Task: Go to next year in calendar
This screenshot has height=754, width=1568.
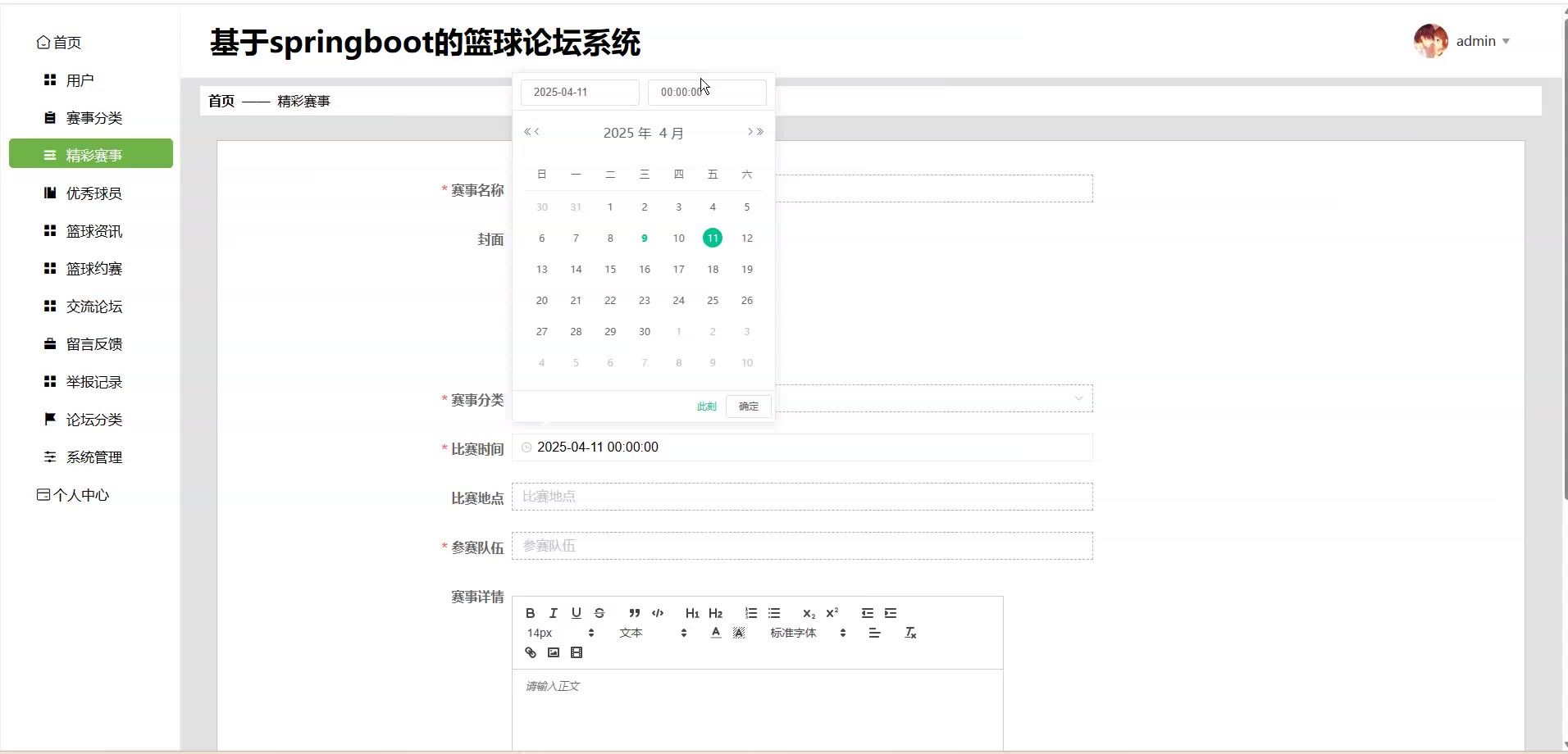Action: 760,132
